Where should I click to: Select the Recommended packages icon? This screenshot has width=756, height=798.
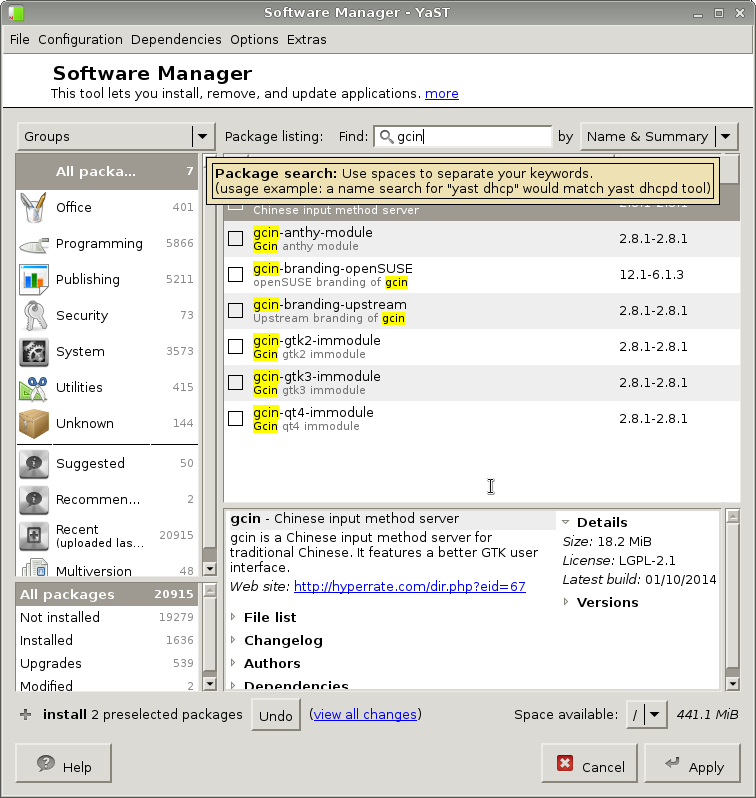(x=34, y=500)
